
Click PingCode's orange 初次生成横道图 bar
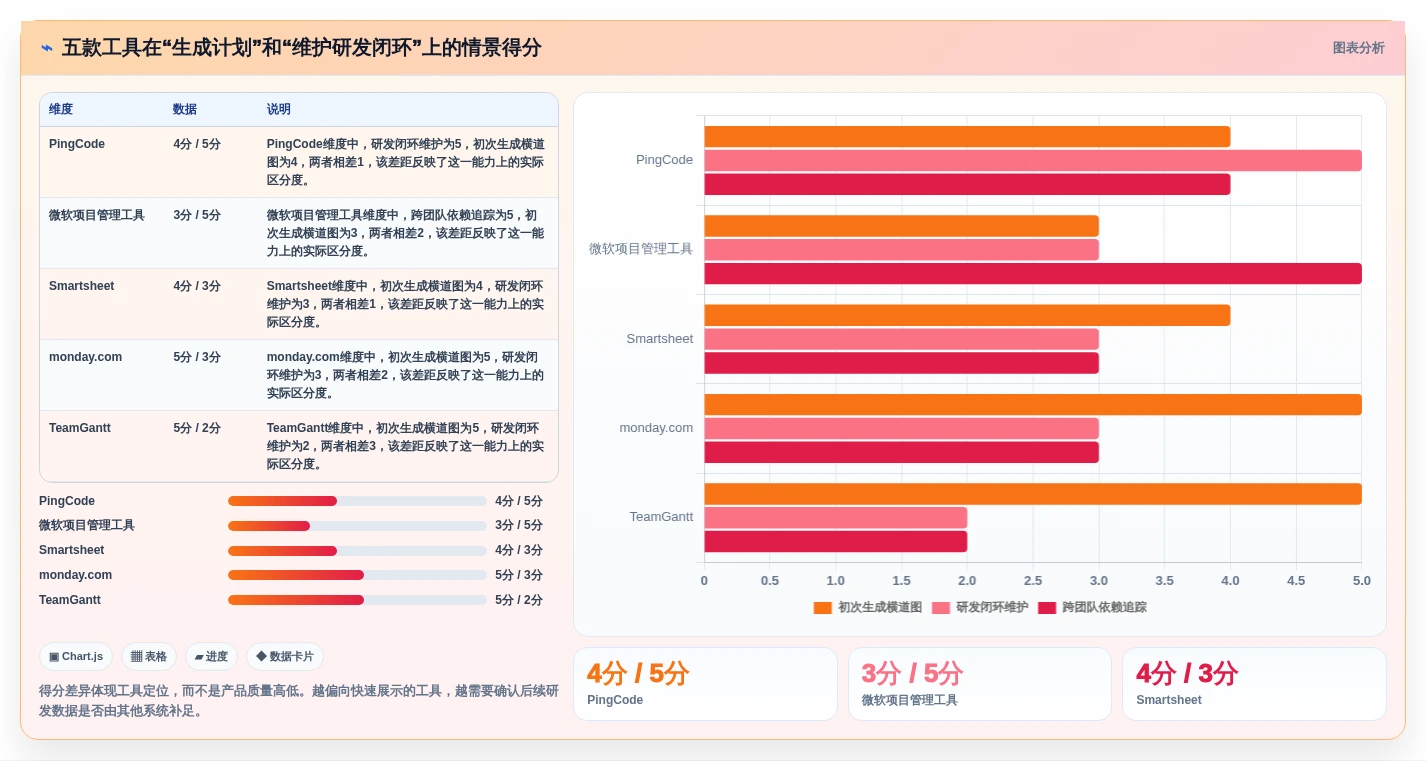[967, 137]
